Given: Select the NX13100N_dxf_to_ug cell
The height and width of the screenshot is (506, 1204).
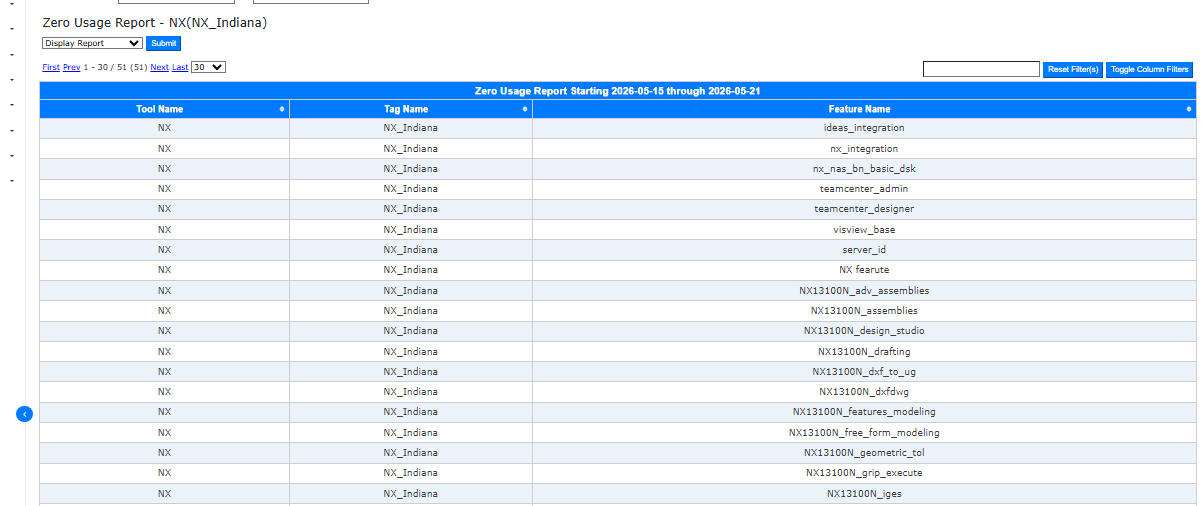Looking at the screenshot, I should click(x=864, y=372).
